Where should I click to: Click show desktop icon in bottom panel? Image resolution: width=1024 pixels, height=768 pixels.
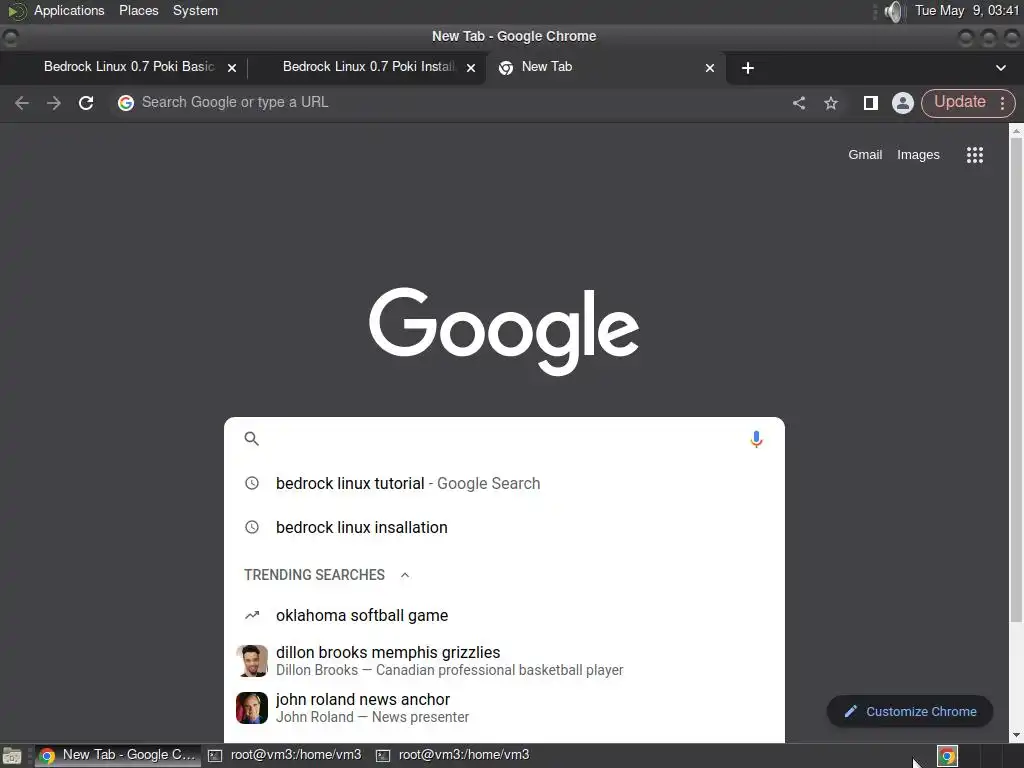pos(12,756)
